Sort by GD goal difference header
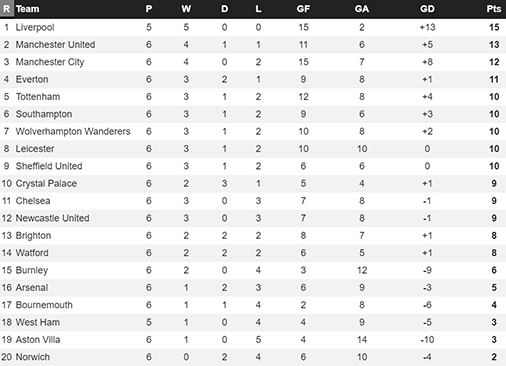This screenshot has height=366, width=506. tap(427, 9)
